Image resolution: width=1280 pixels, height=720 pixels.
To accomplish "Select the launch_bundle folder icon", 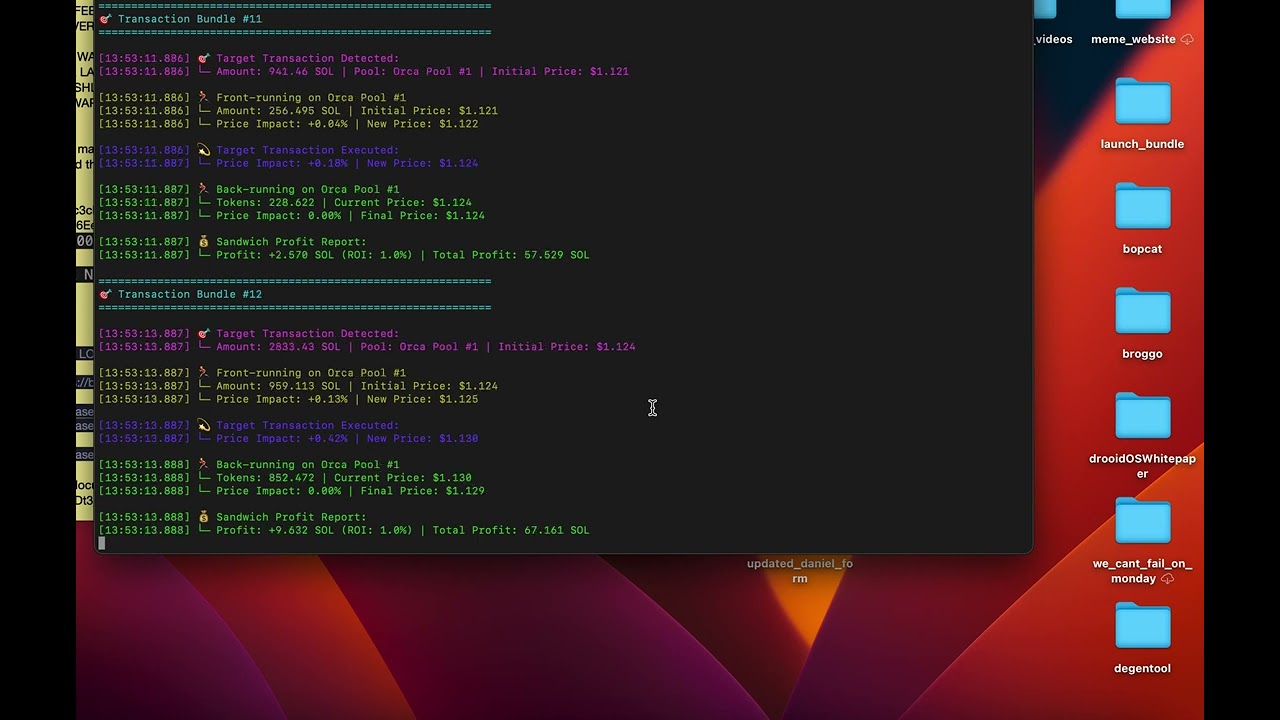I will 1142,101.
